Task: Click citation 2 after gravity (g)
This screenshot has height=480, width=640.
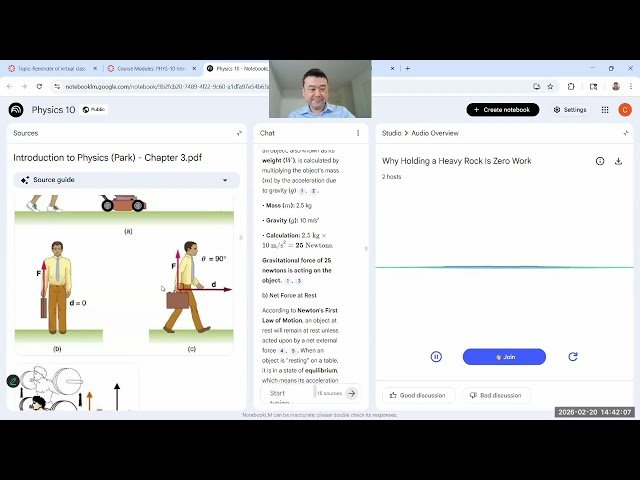Action: (313, 191)
